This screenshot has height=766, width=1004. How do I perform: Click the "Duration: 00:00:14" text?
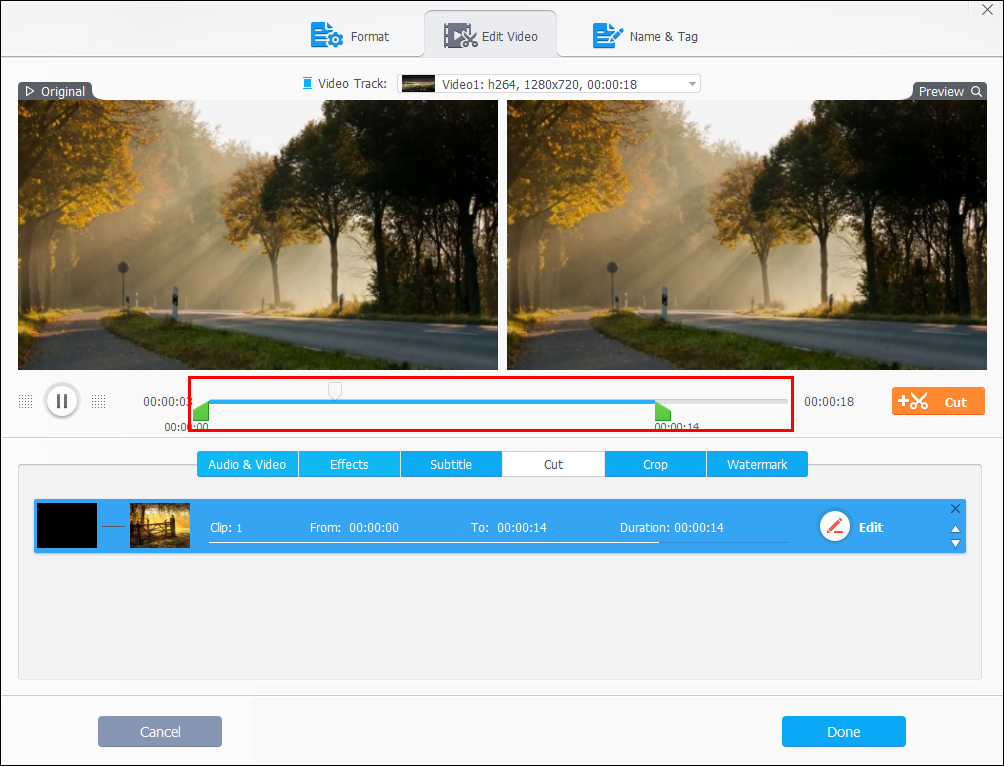point(672,528)
